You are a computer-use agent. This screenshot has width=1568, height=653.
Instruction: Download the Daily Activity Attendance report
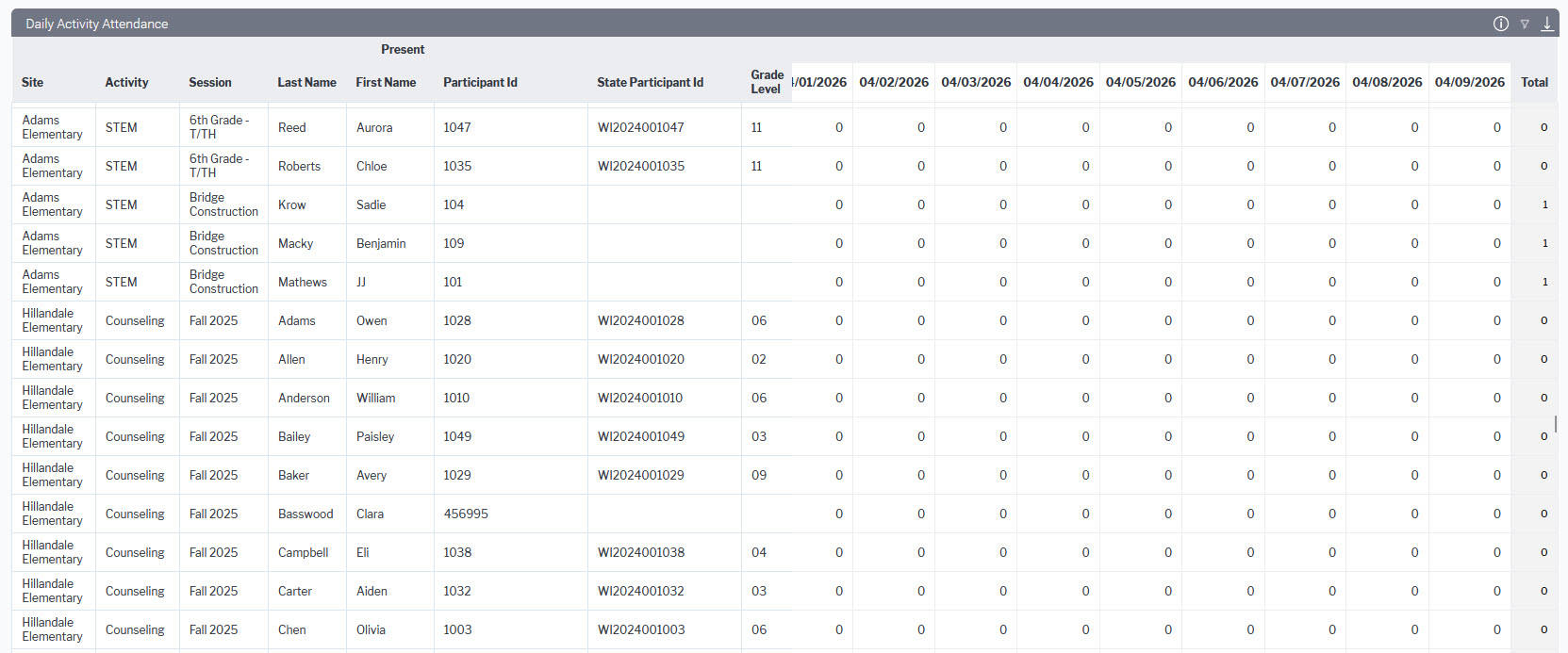coord(1547,24)
